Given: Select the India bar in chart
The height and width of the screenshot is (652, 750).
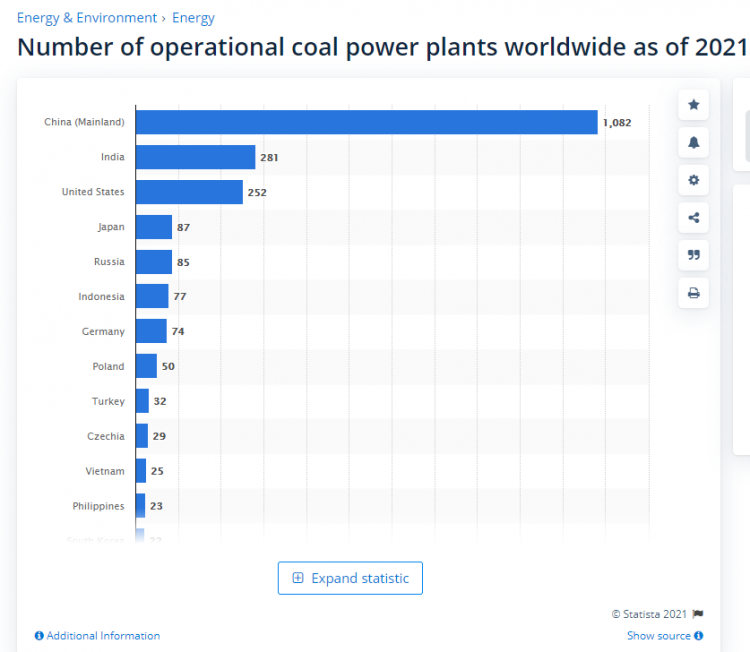Looking at the screenshot, I should (x=195, y=157).
